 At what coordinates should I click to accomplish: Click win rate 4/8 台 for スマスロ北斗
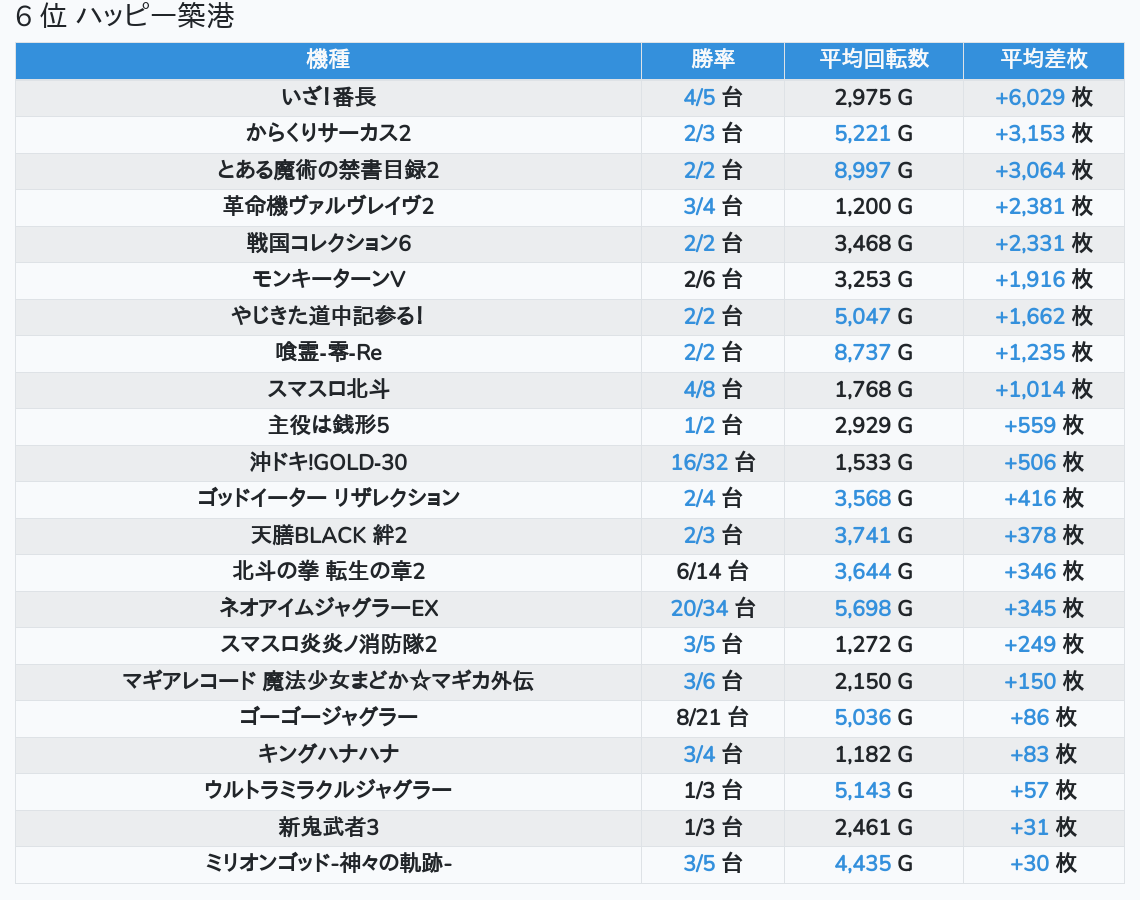pyautogui.click(x=712, y=389)
